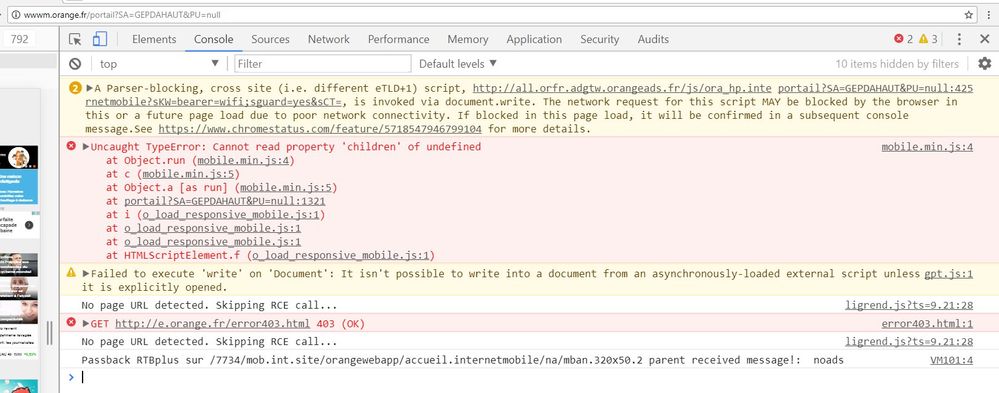999x393 pixels.
Task: Switch to the Console tab
Action: [x=213, y=39]
